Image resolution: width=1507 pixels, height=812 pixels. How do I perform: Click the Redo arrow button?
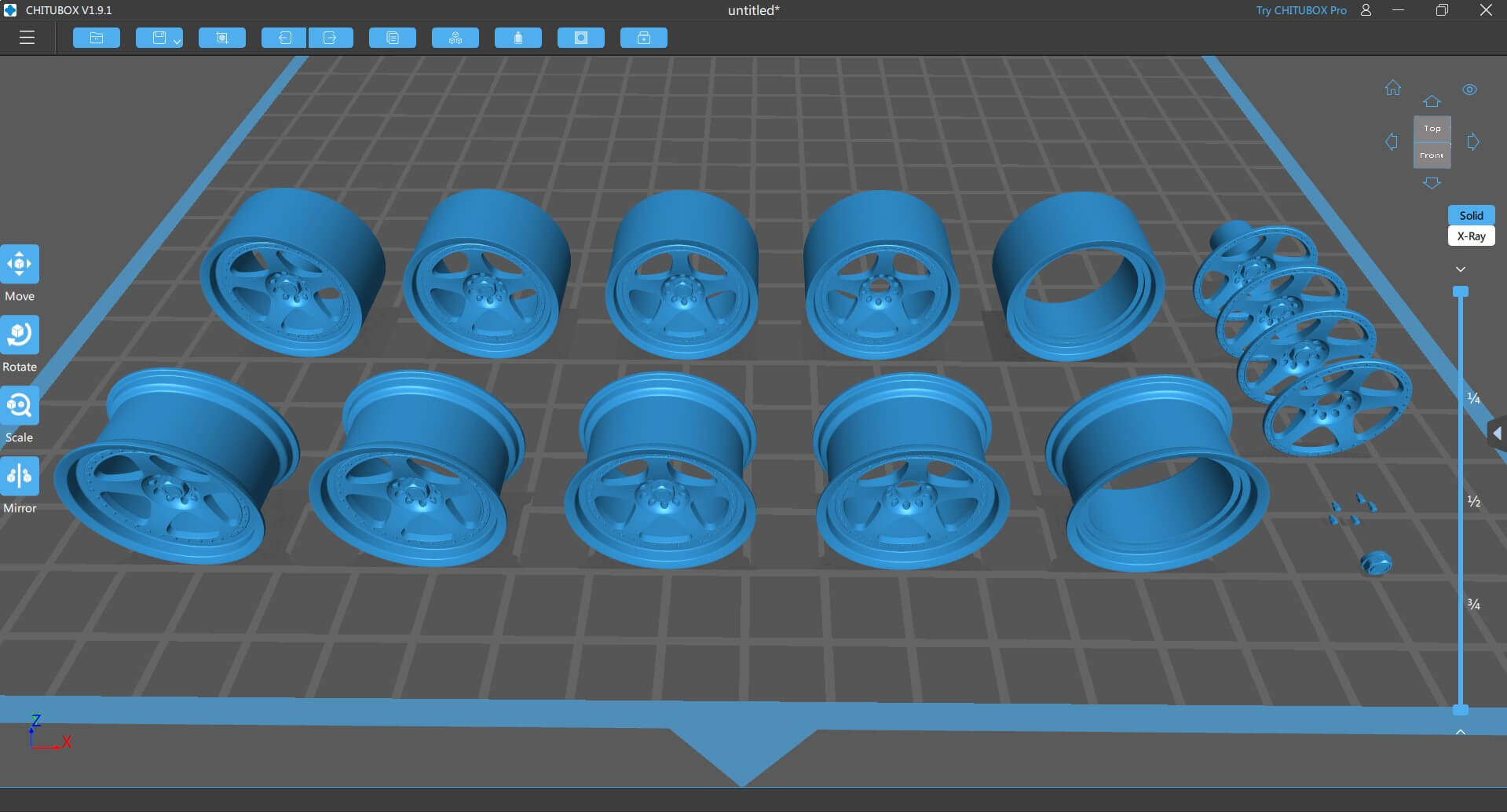[331, 38]
